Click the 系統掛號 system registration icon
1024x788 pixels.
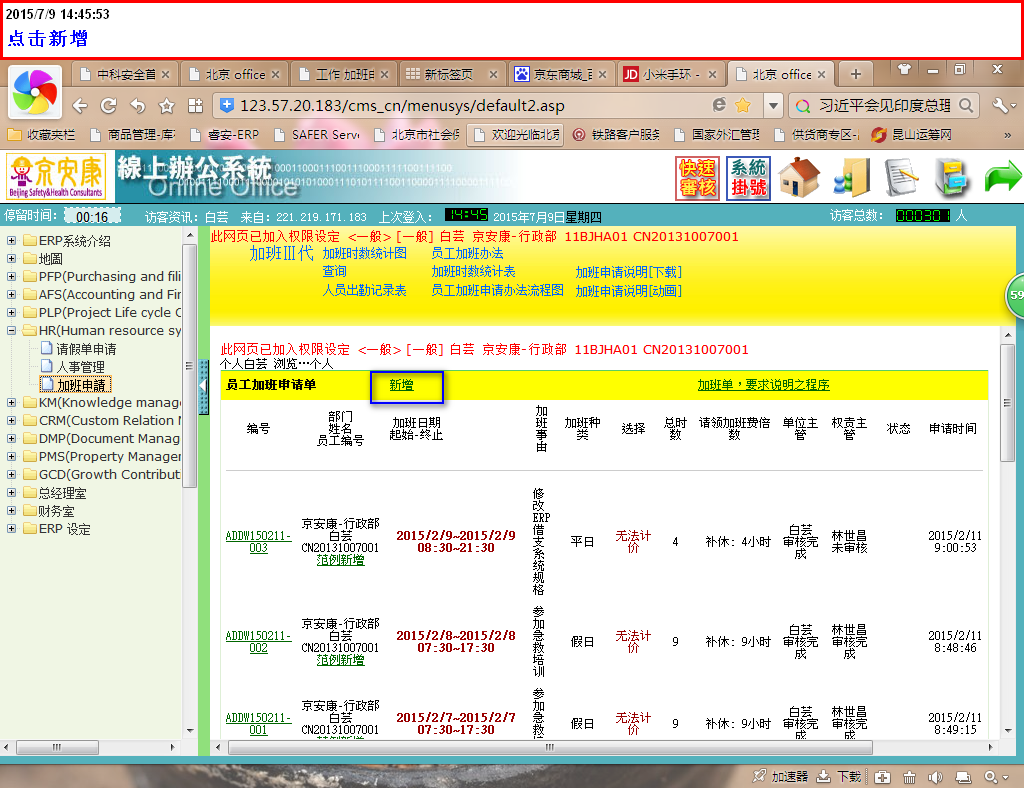pos(748,179)
